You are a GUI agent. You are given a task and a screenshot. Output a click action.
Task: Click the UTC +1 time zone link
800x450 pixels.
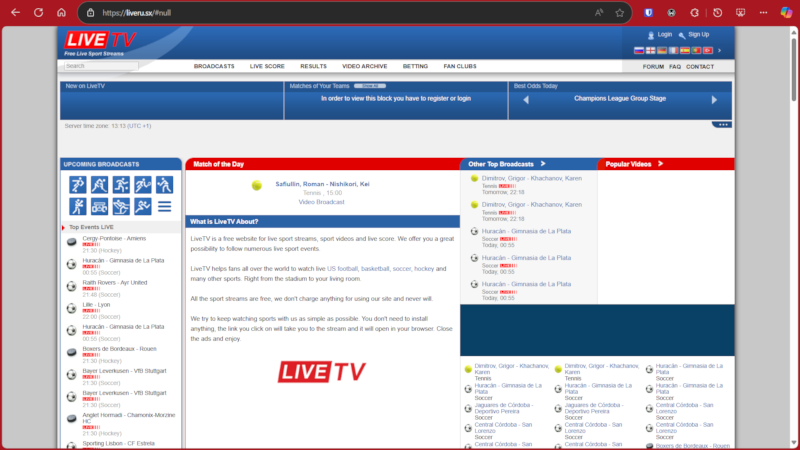(139, 126)
